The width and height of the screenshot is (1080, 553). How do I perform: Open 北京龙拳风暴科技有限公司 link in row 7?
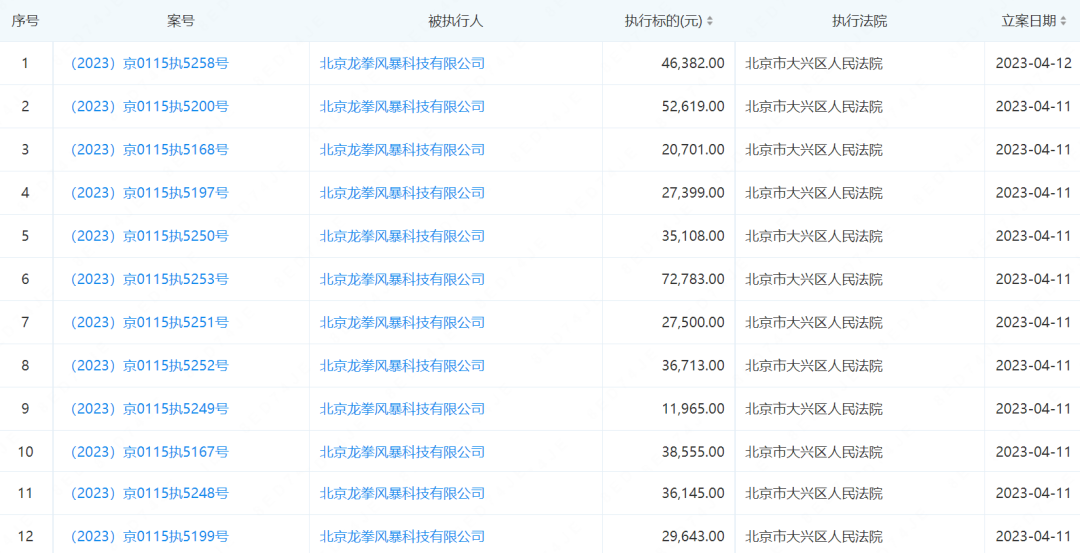pyautogui.click(x=402, y=322)
